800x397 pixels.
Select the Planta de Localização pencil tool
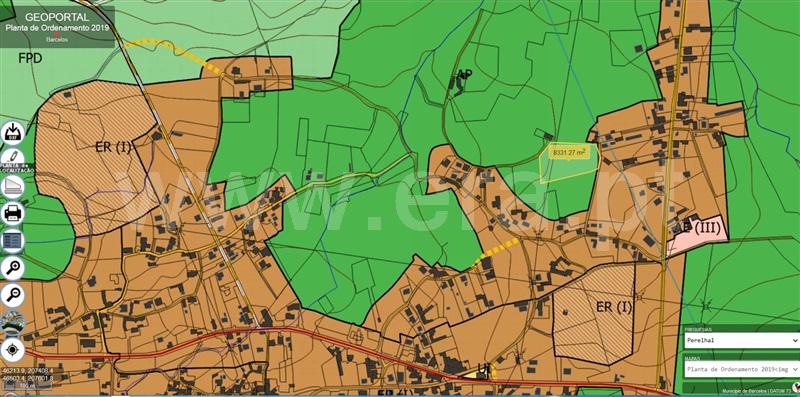12,160
